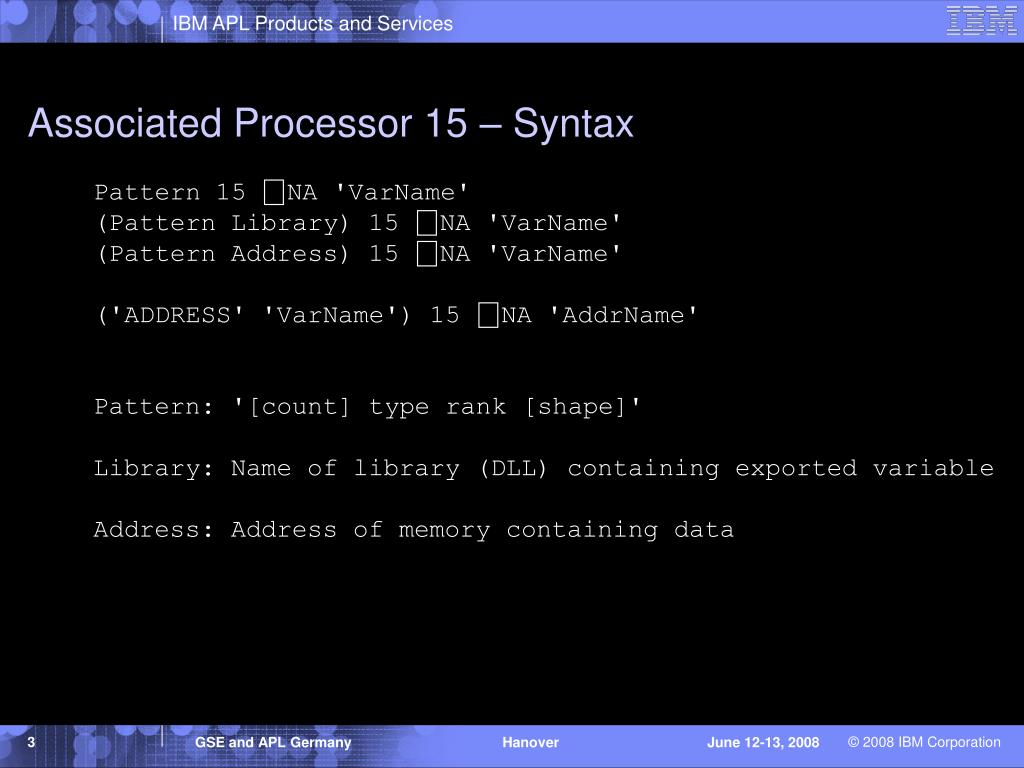The height and width of the screenshot is (768, 1024).
Task: Click the line starting '(Pattern Address) 15'
Action: [358, 253]
